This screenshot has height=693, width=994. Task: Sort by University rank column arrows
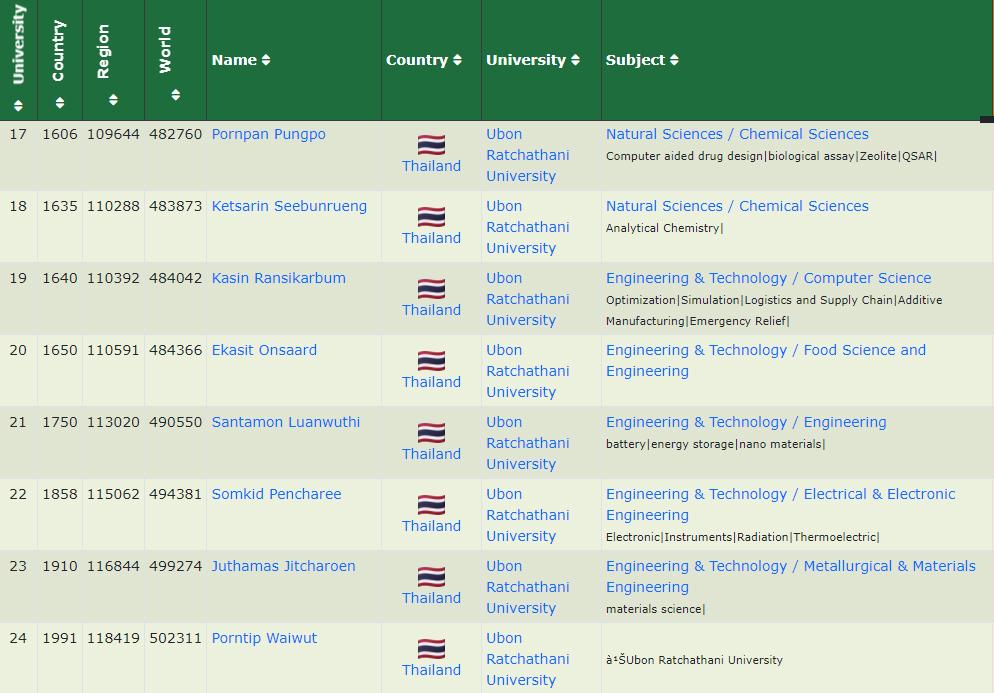tap(18, 105)
